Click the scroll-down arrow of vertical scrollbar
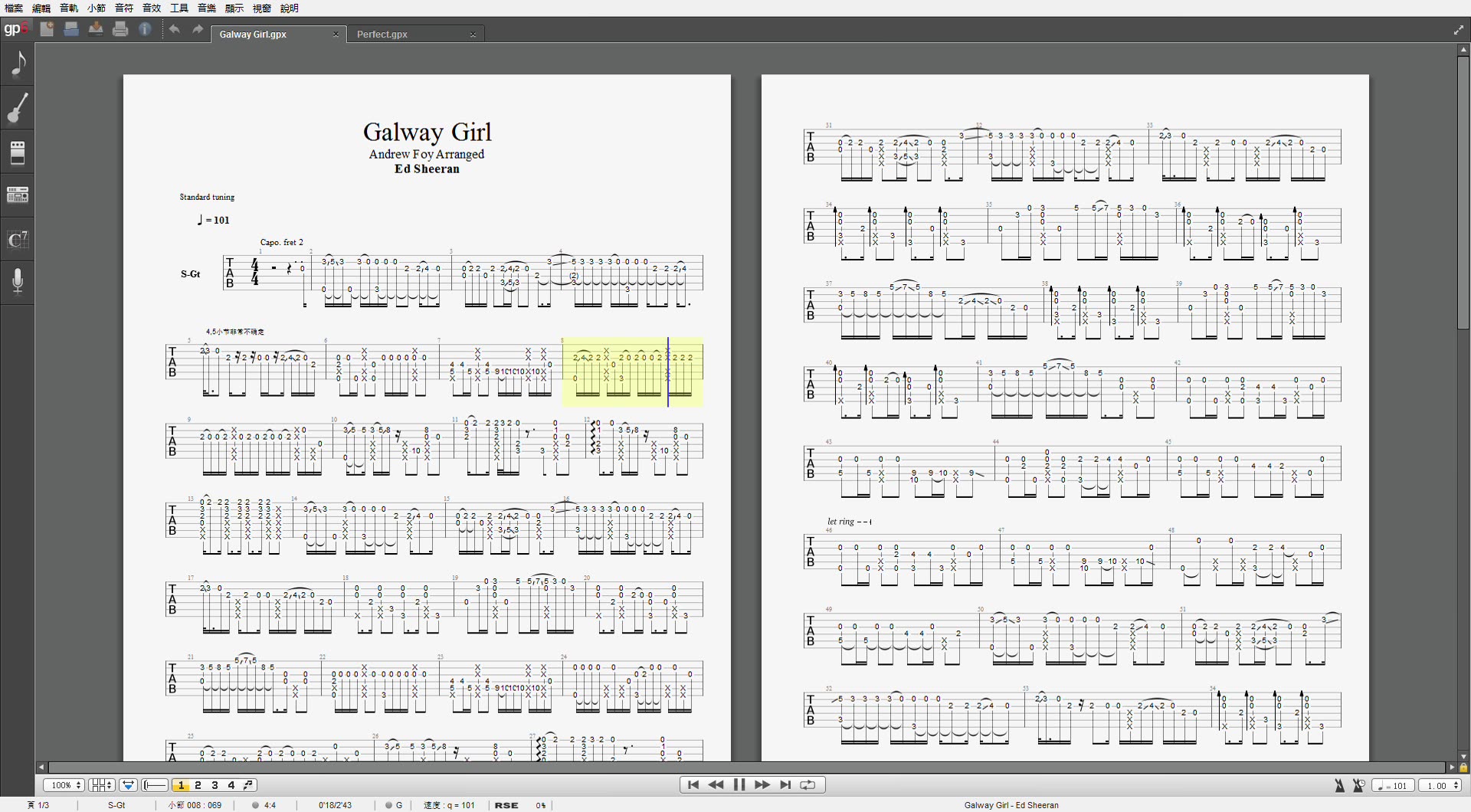 1463,756
